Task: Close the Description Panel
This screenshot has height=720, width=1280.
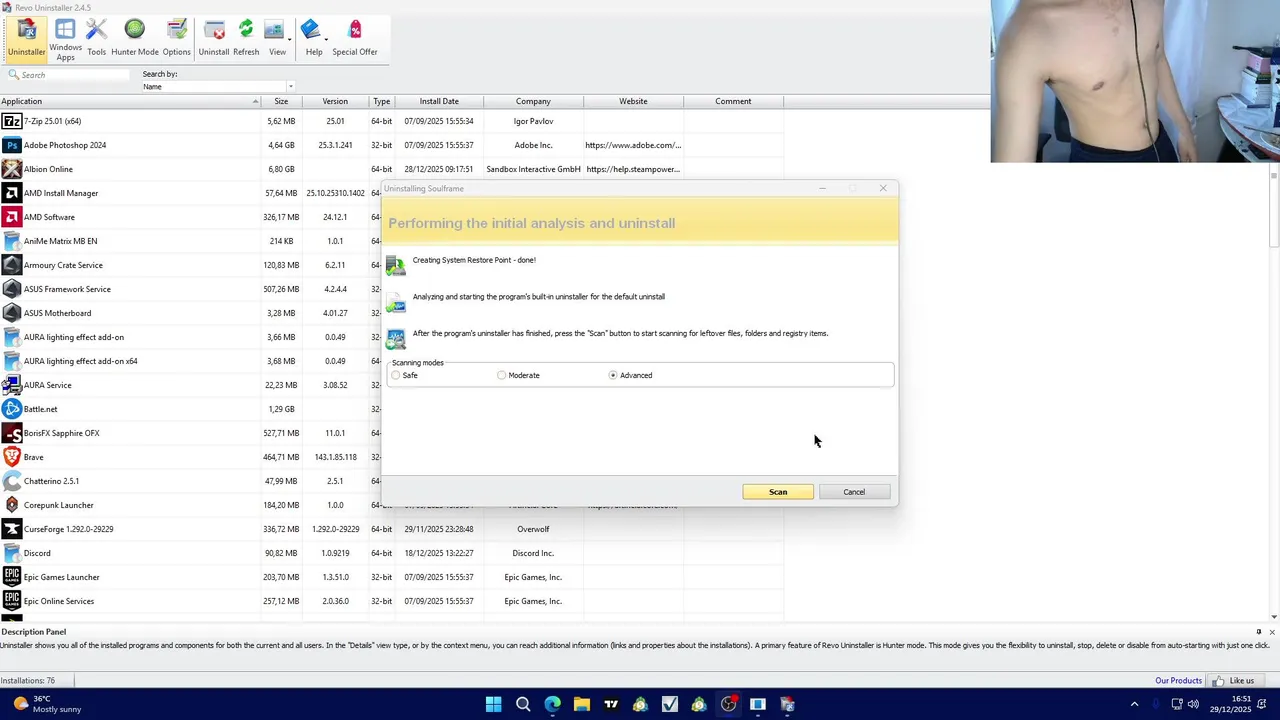Action: (1272, 632)
